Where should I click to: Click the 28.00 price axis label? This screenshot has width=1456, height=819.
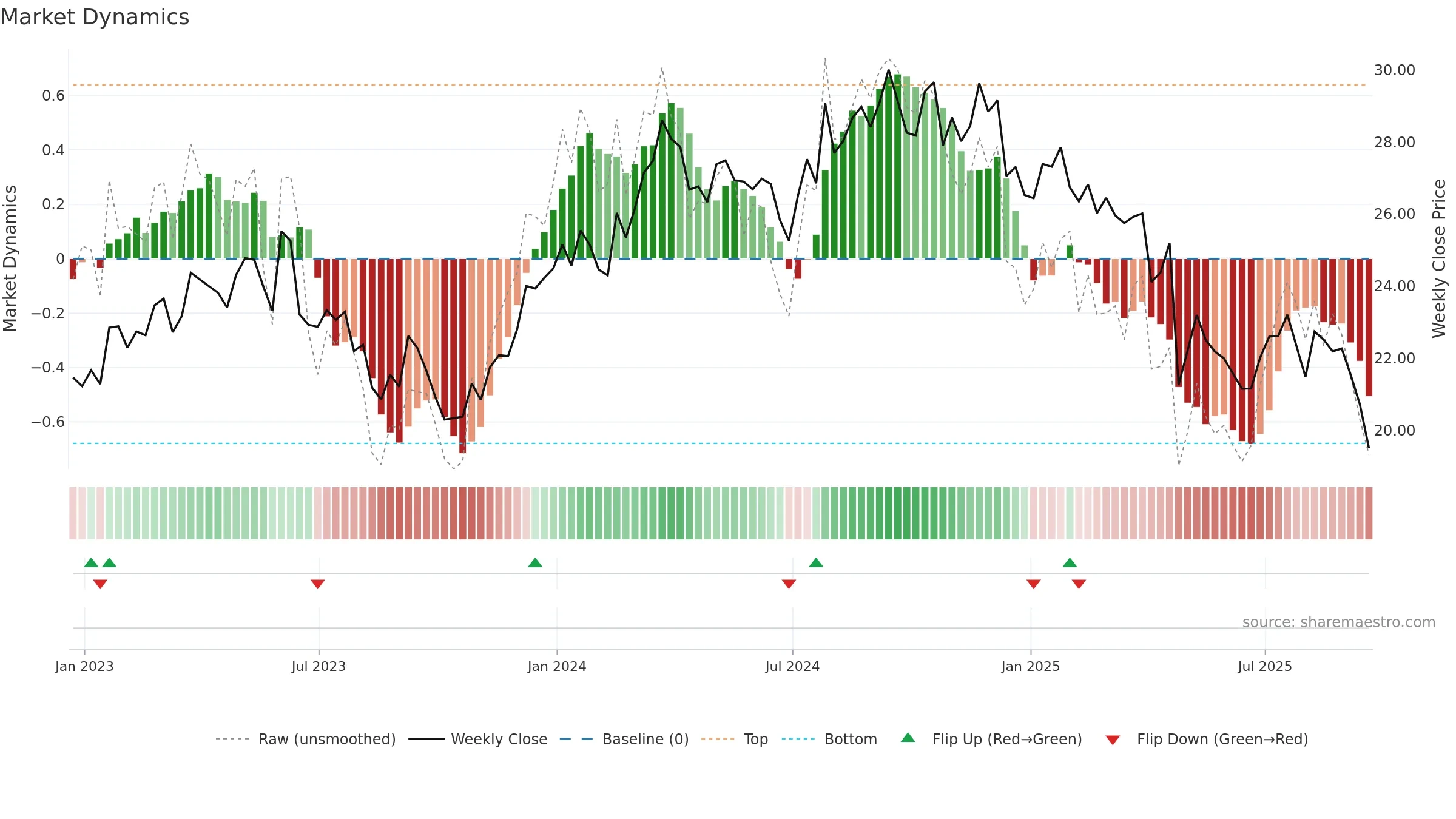point(1395,143)
